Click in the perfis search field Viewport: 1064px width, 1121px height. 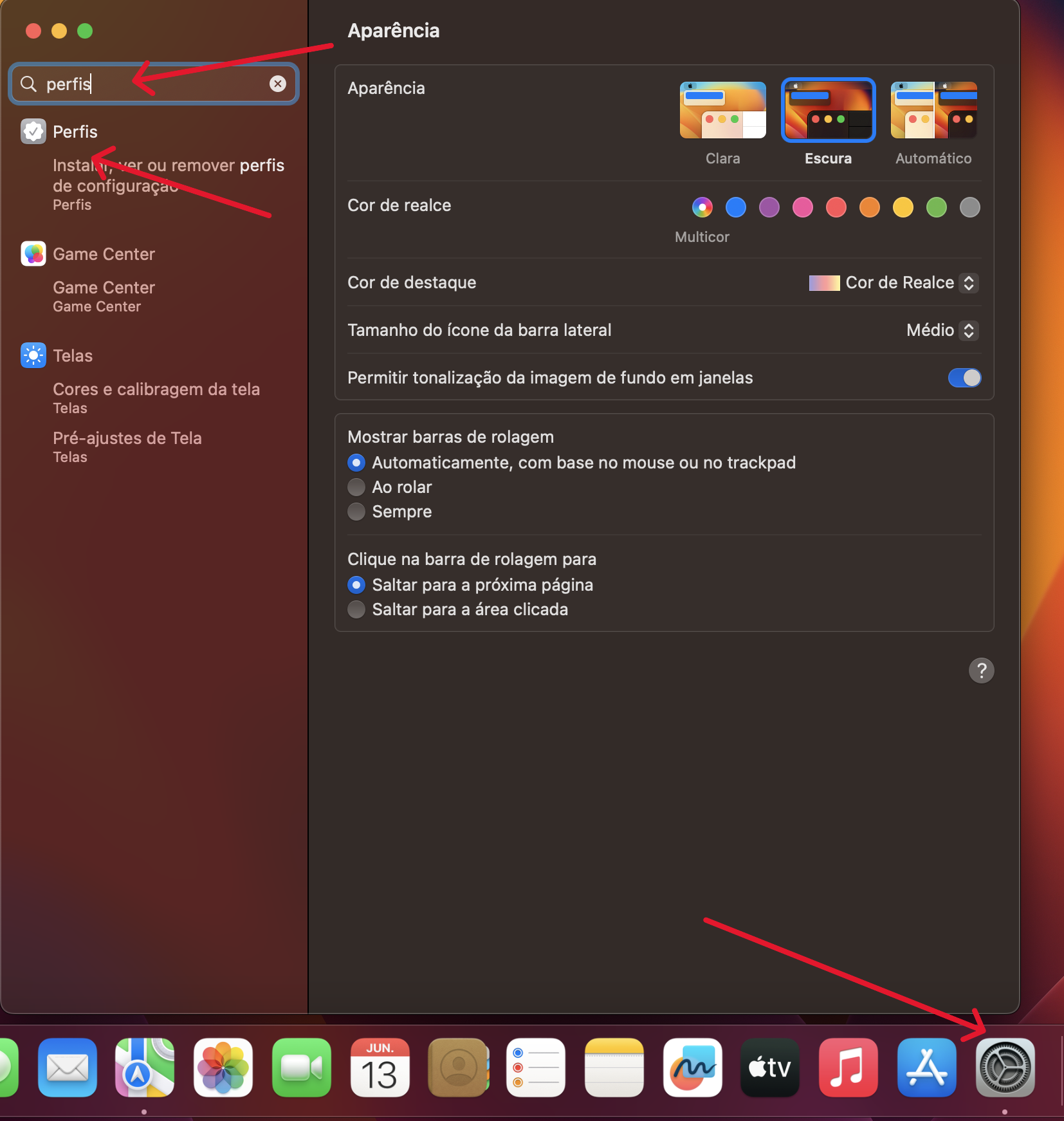(153, 84)
